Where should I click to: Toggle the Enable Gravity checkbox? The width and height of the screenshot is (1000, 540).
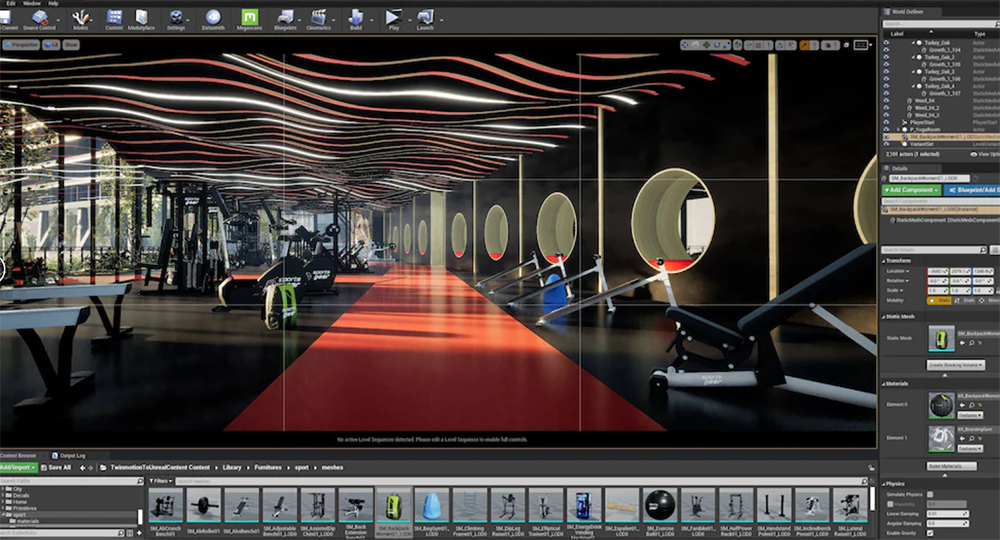(930, 533)
